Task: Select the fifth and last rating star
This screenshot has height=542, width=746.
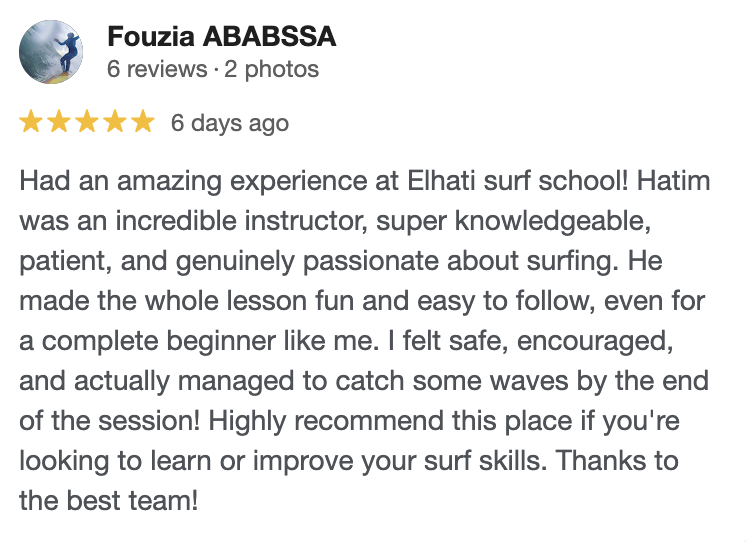Action: tap(143, 121)
